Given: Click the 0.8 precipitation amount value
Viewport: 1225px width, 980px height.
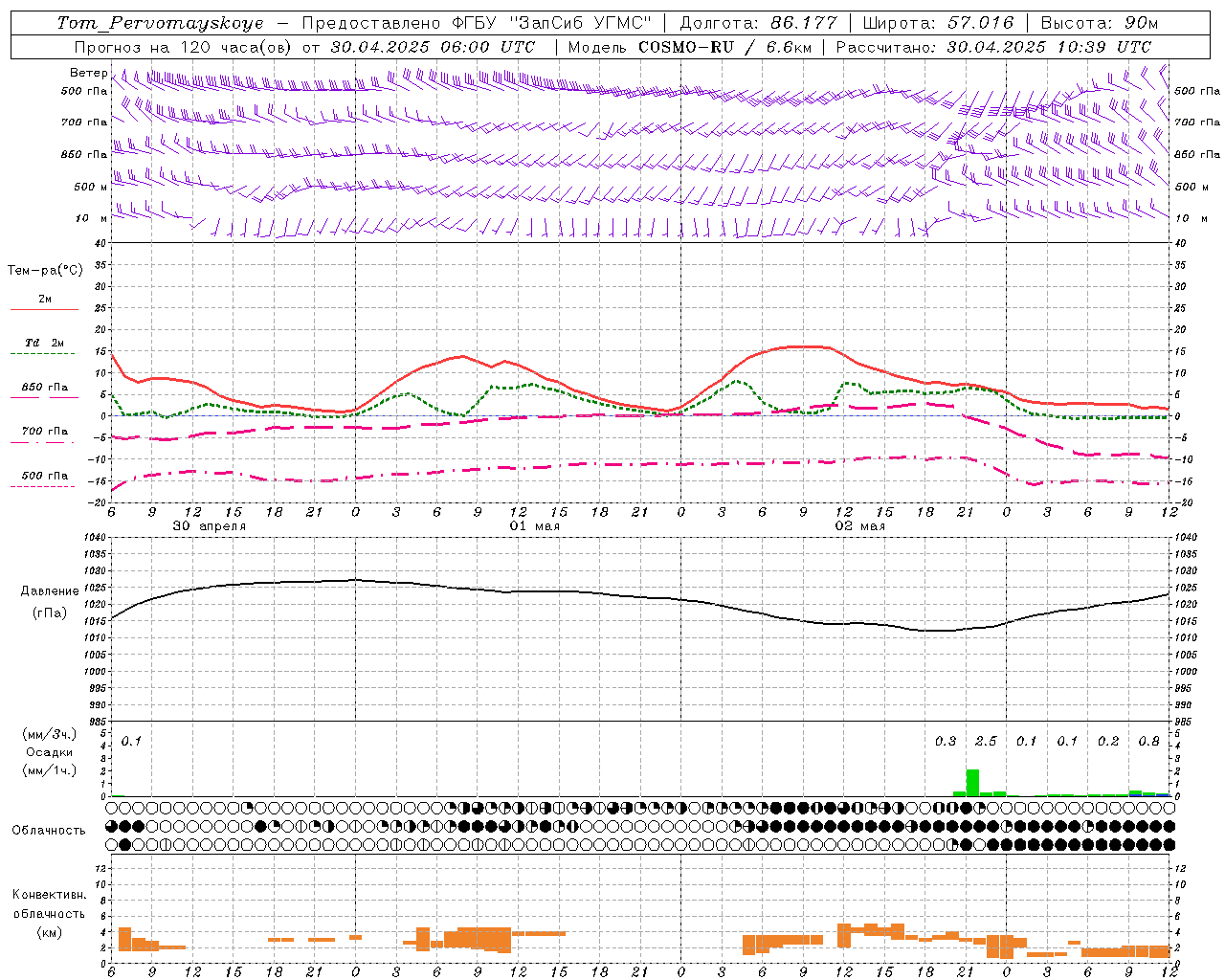Looking at the screenshot, I should tap(1148, 742).
